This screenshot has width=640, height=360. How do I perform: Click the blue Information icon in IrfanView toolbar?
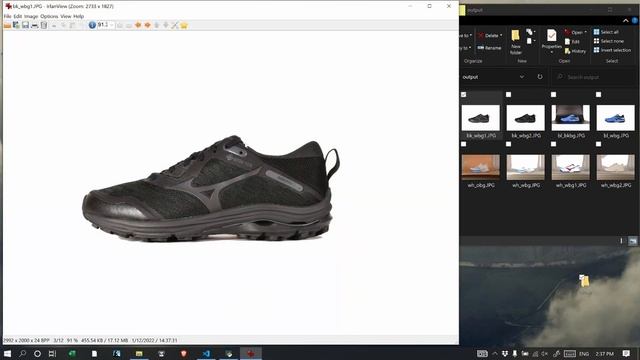pos(92,25)
